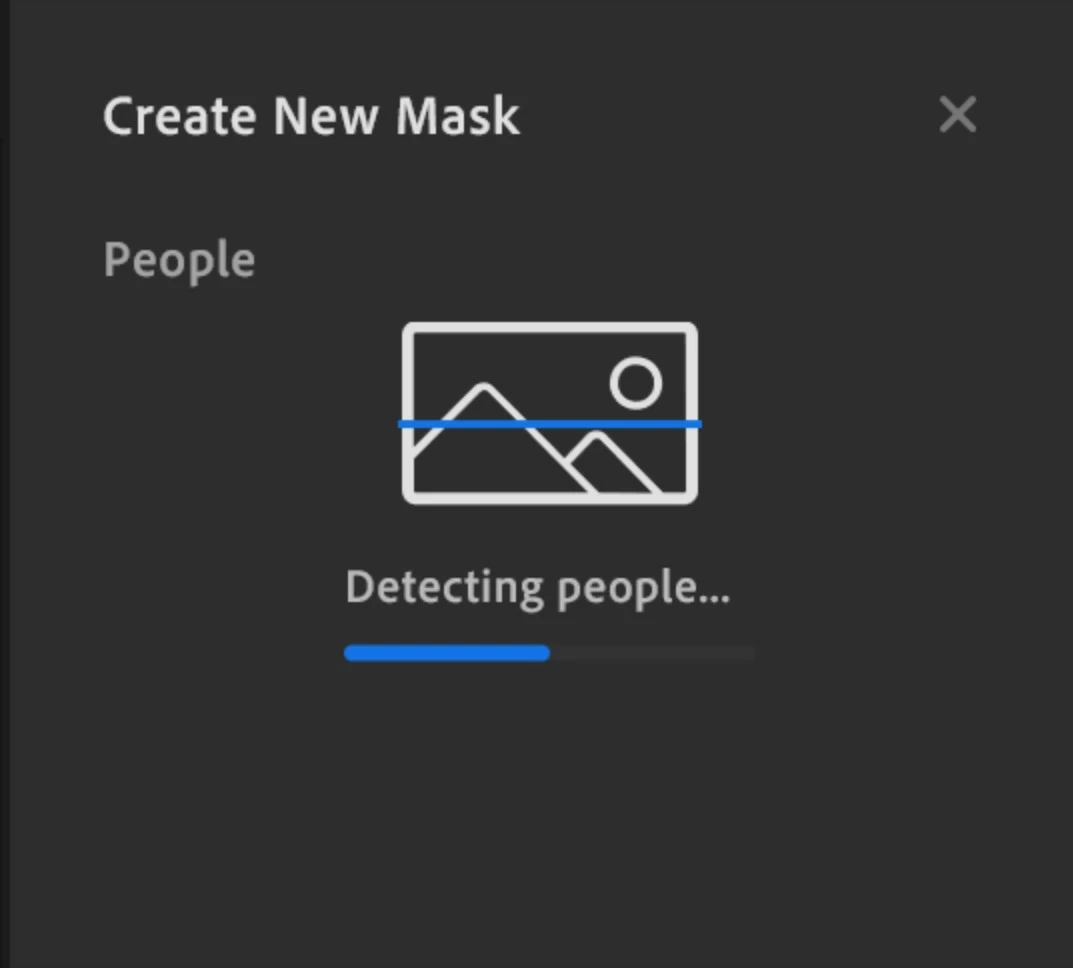
Task: Click the large mountain peak in the icon
Action: (484, 392)
